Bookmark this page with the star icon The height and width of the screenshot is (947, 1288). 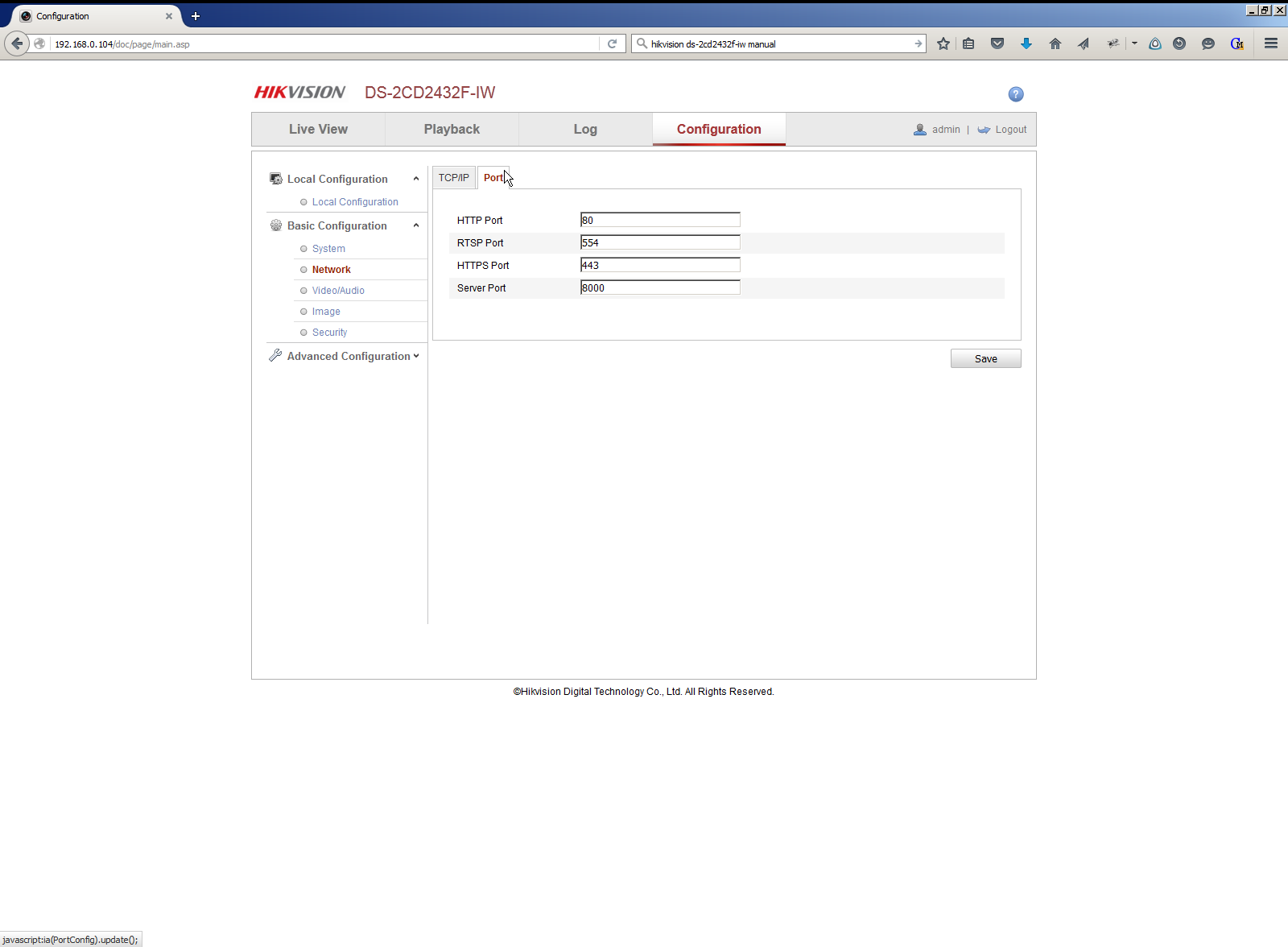point(943,43)
